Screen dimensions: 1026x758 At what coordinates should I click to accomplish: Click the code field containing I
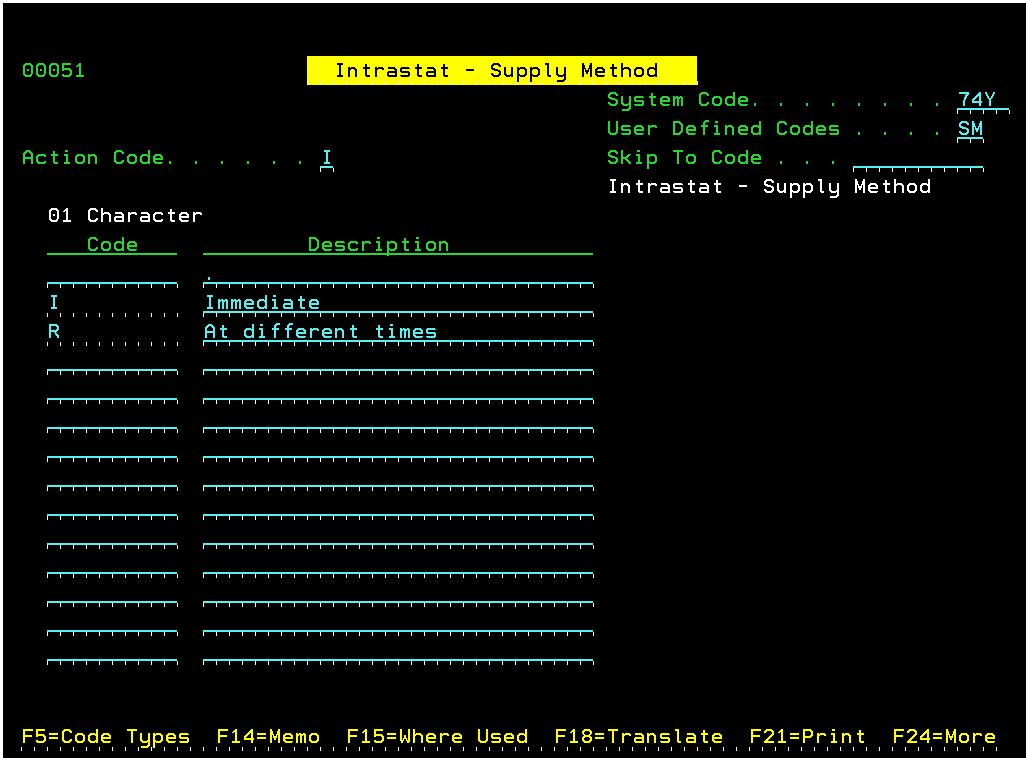click(112, 302)
